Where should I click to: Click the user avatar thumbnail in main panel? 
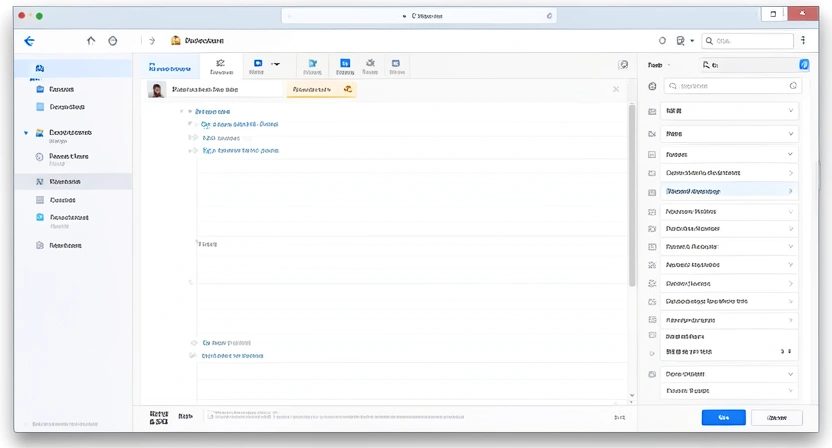tap(156, 90)
